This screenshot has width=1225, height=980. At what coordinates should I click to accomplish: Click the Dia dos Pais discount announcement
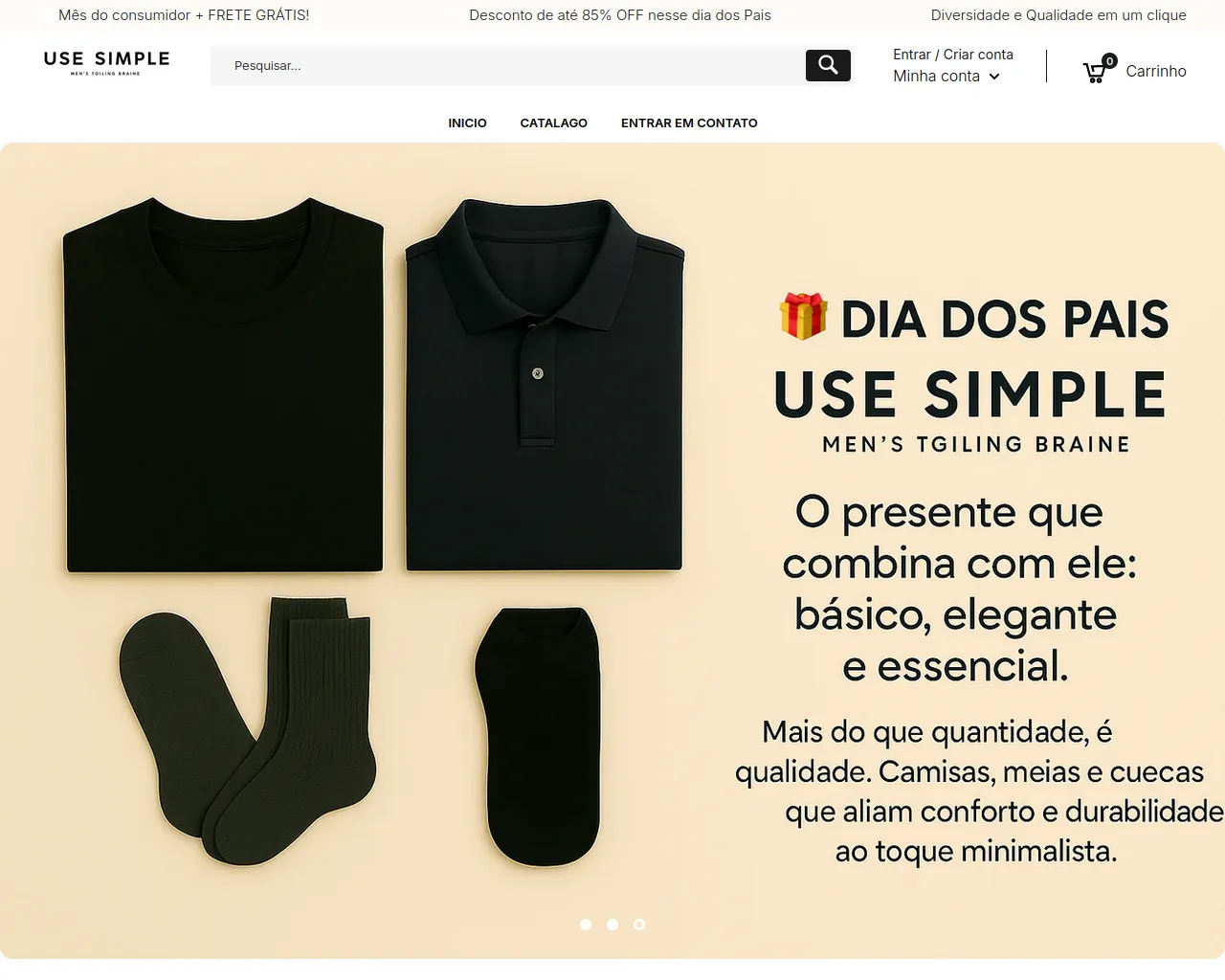click(620, 15)
